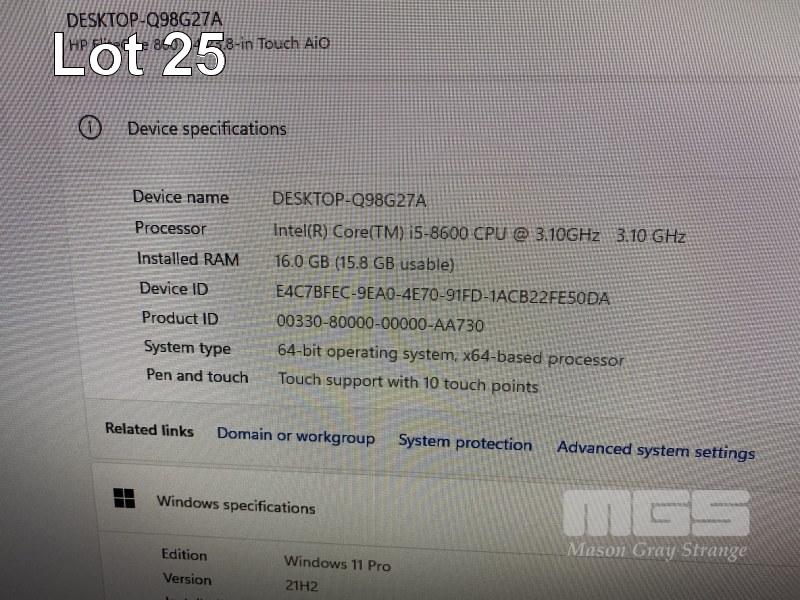Click the Related links label
This screenshot has height=600, width=800.
149,430
